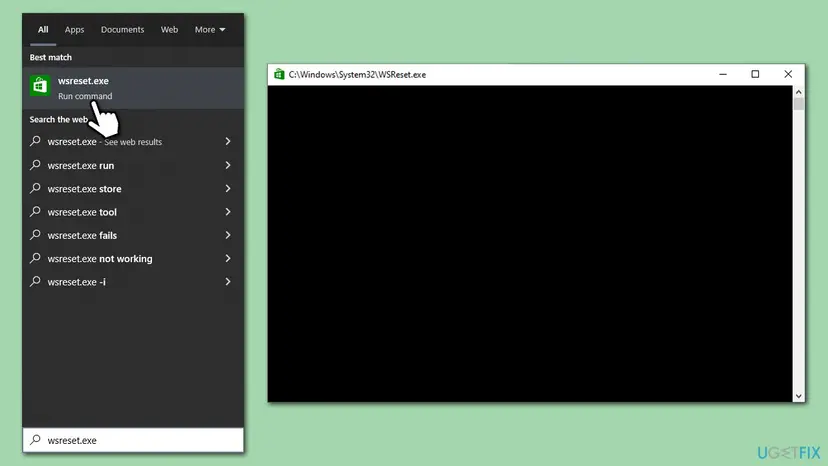Select the wsreset.exe store suggestion
Viewport: 828px width, 466px height.
133,189
